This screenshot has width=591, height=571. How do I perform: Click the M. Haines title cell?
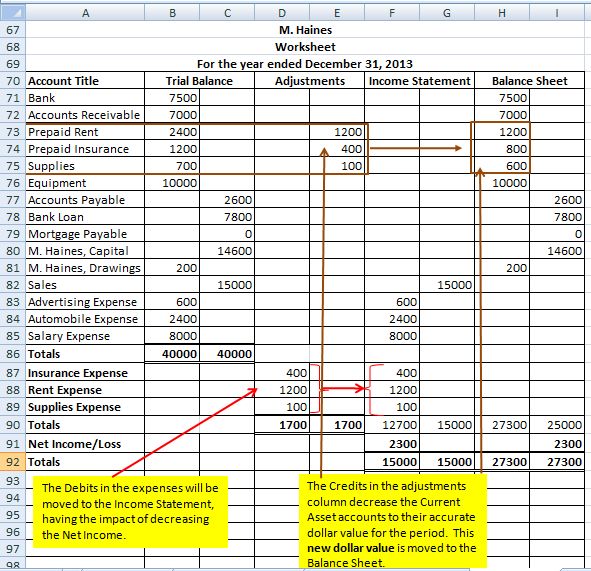pos(305,30)
